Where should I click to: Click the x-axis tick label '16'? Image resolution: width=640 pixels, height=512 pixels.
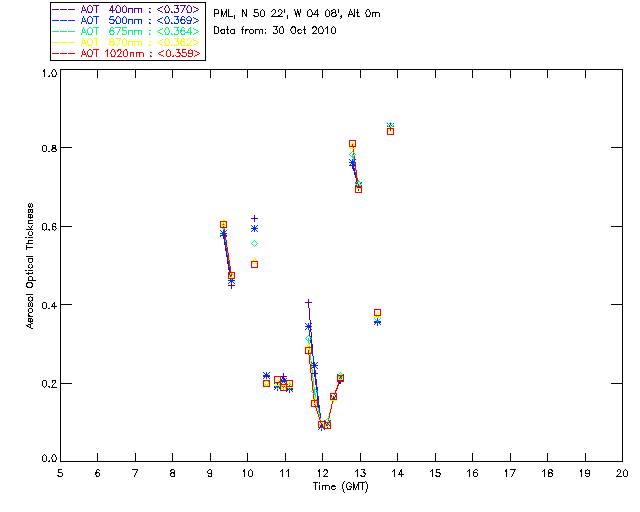(473, 473)
